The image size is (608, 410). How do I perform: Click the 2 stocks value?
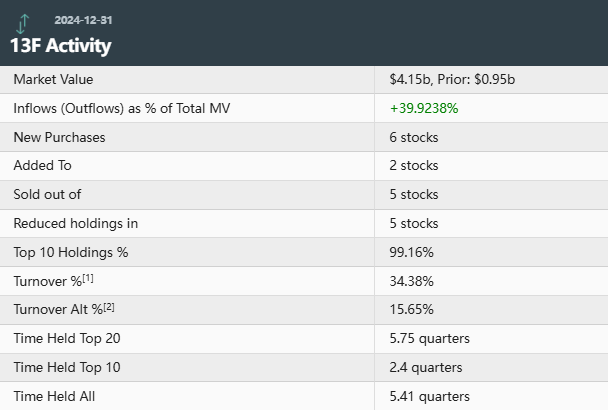(414, 166)
